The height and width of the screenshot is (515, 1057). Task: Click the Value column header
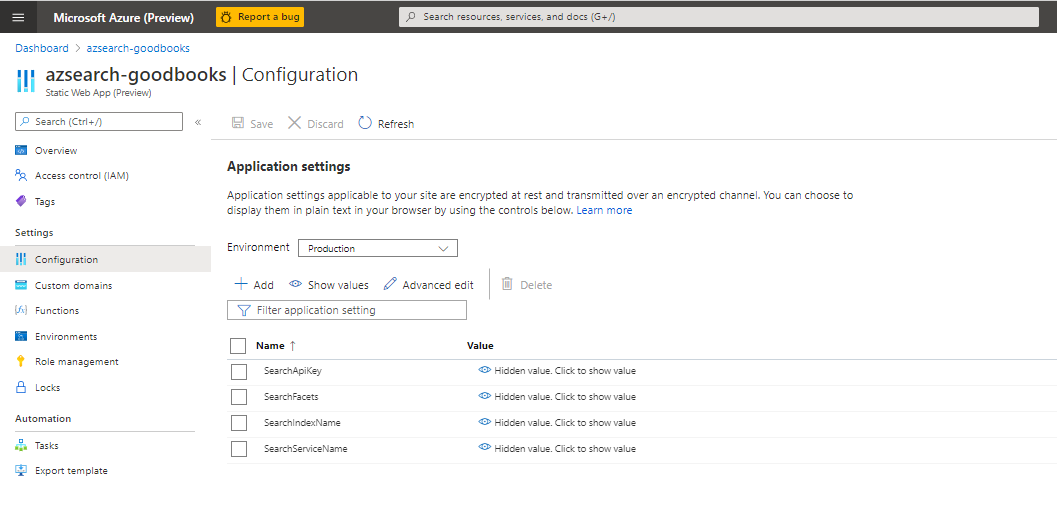coord(480,346)
